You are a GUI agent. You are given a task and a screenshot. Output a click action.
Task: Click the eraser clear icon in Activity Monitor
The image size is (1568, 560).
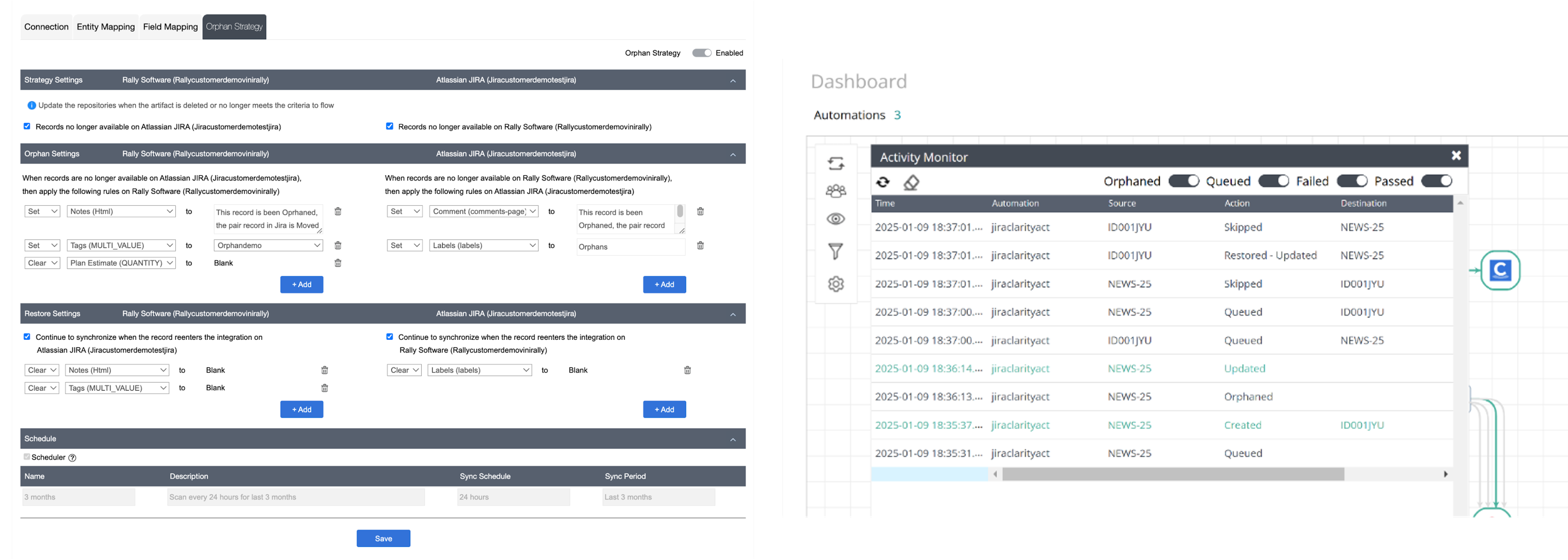[911, 182]
